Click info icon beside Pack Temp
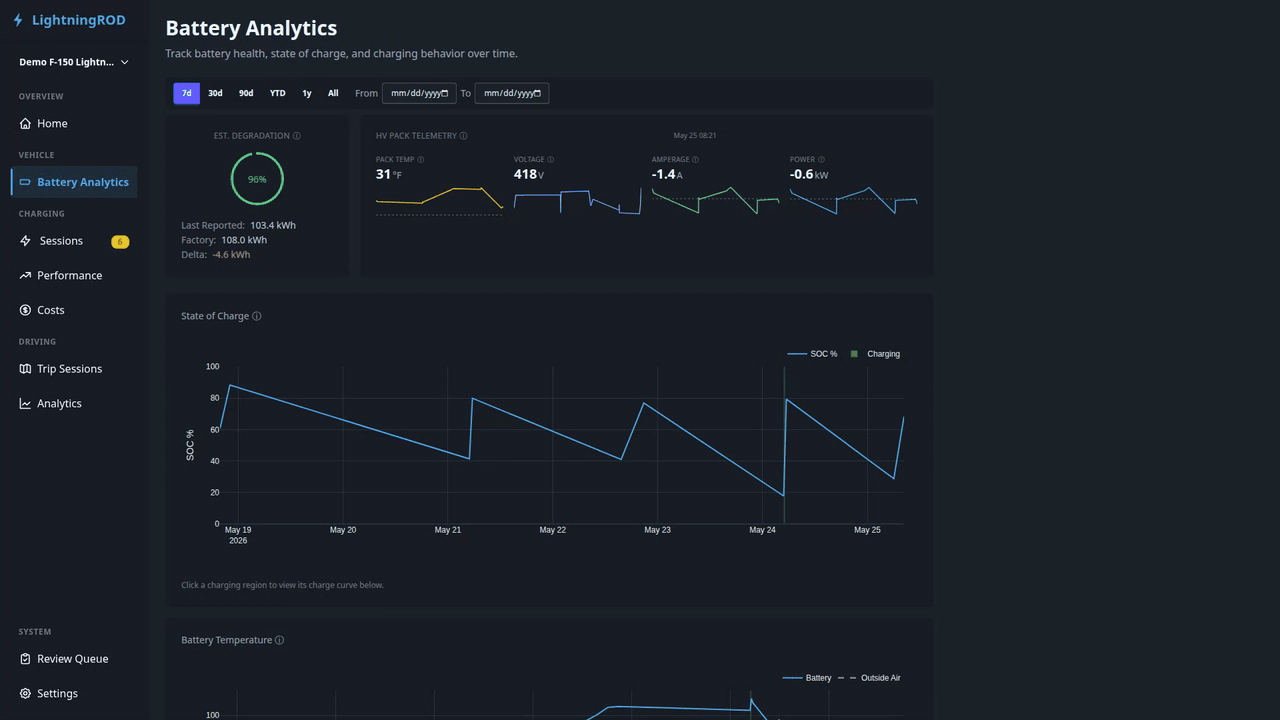1280x720 pixels. click(x=420, y=160)
